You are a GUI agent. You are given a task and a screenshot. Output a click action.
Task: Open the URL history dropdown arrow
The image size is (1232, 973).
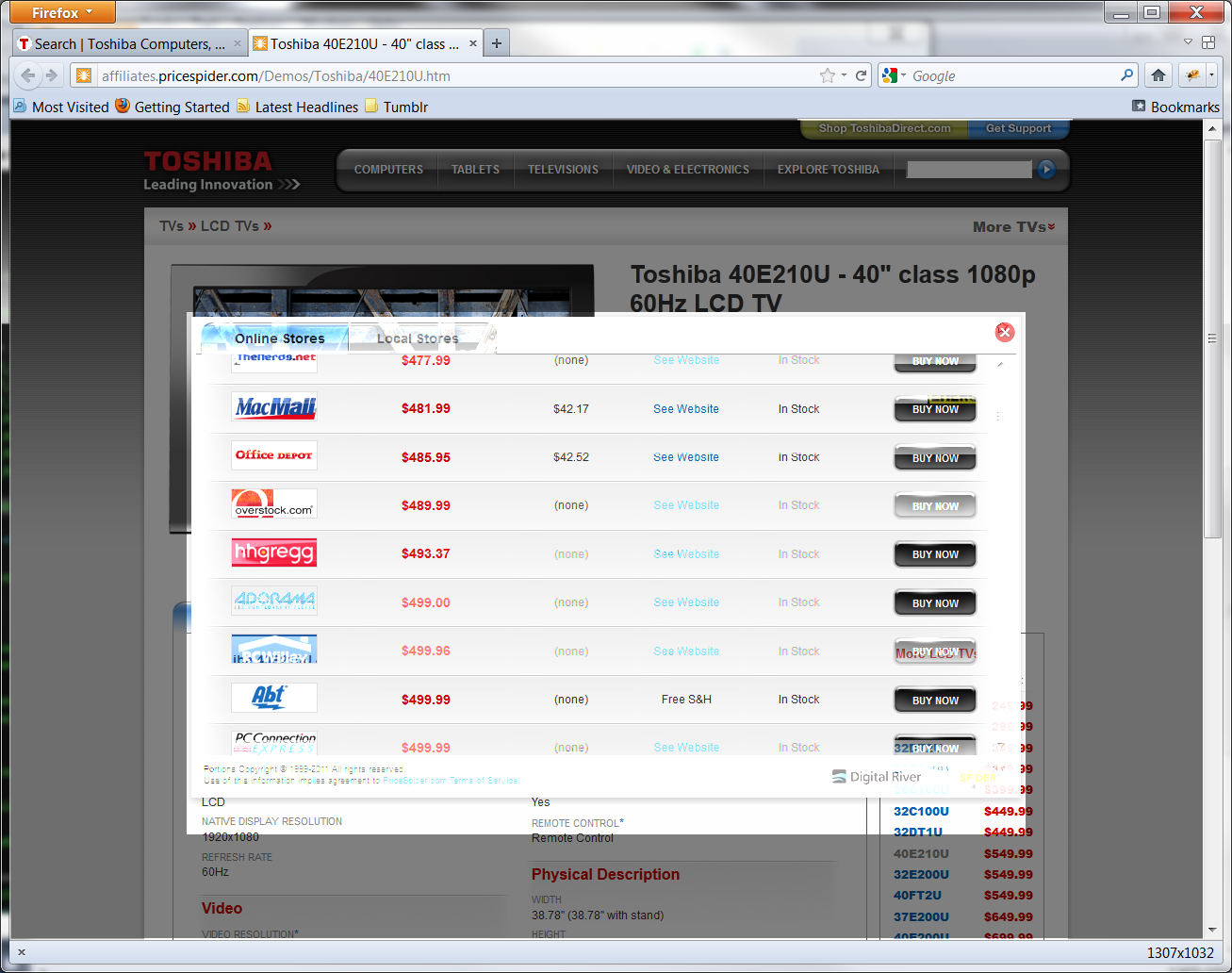(x=845, y=75)
